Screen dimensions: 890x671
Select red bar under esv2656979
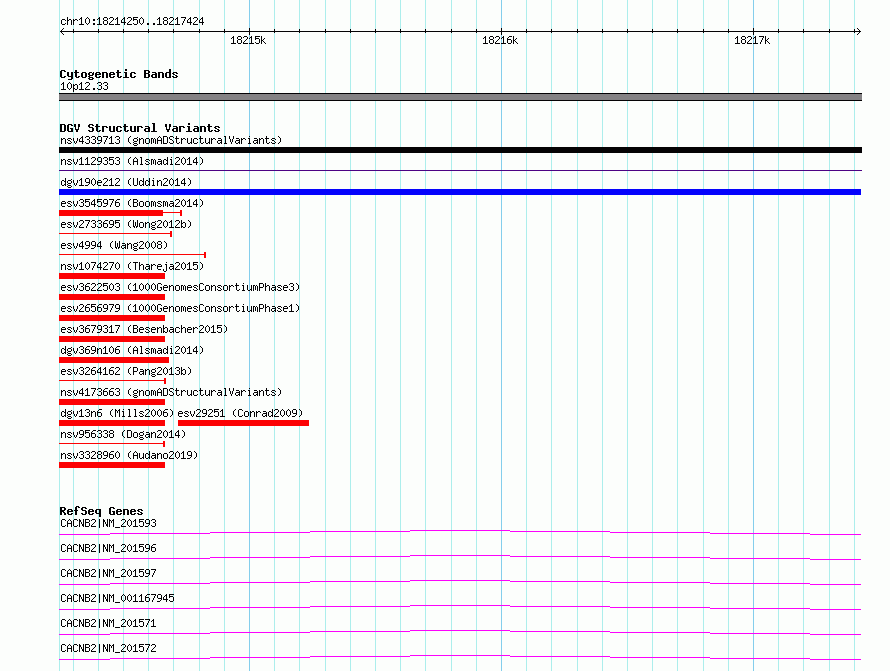[112, 318]
